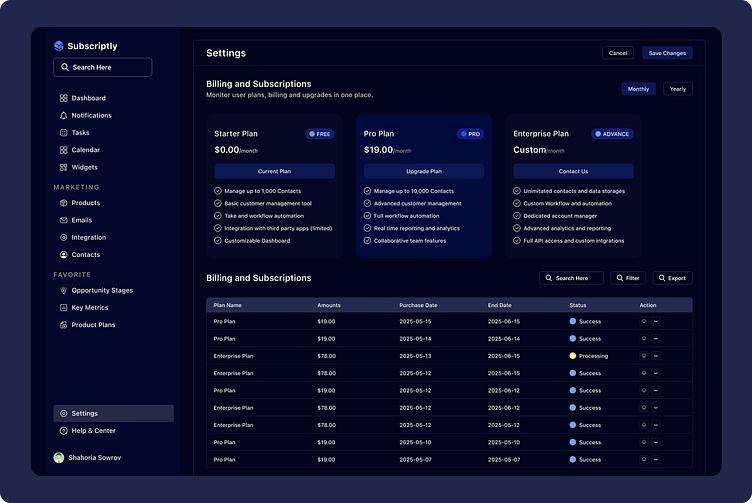Open the Export options for the table
752x503 pixels.
click(672, 278)
